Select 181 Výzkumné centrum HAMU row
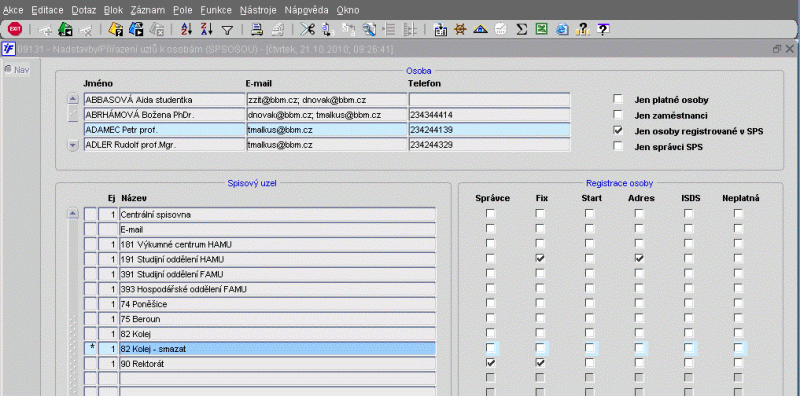Screen dimensions: 800x396 click(278, 244)
